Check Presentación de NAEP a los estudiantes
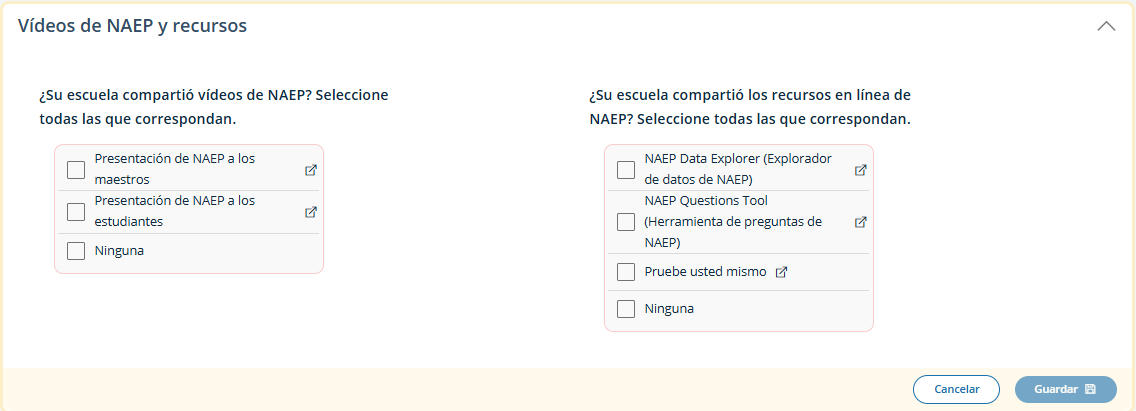Viewport: 1136px width, 411px height. (76, 212)
